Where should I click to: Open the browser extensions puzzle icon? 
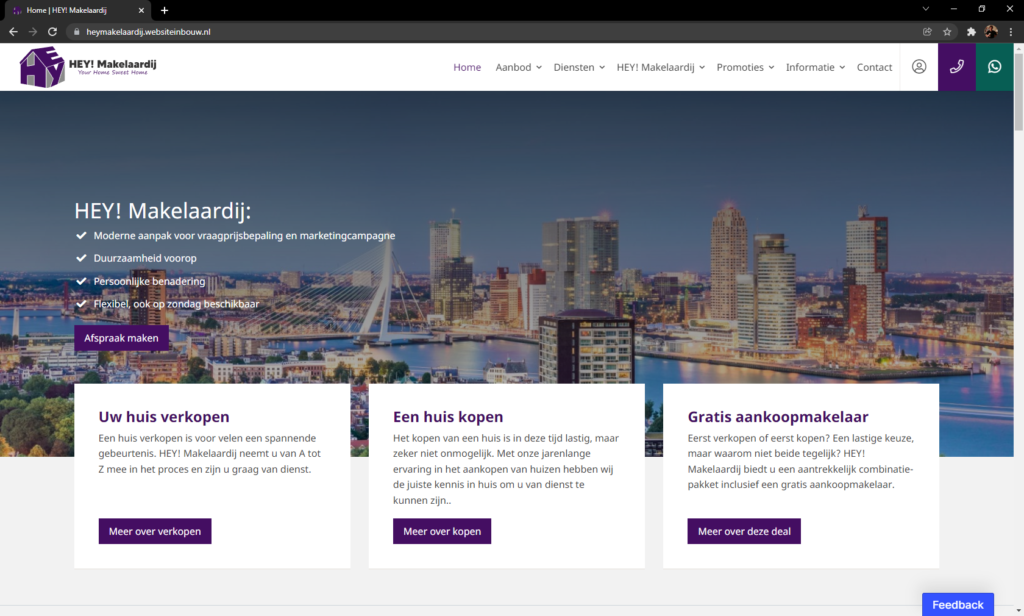[x=971, y=32]
